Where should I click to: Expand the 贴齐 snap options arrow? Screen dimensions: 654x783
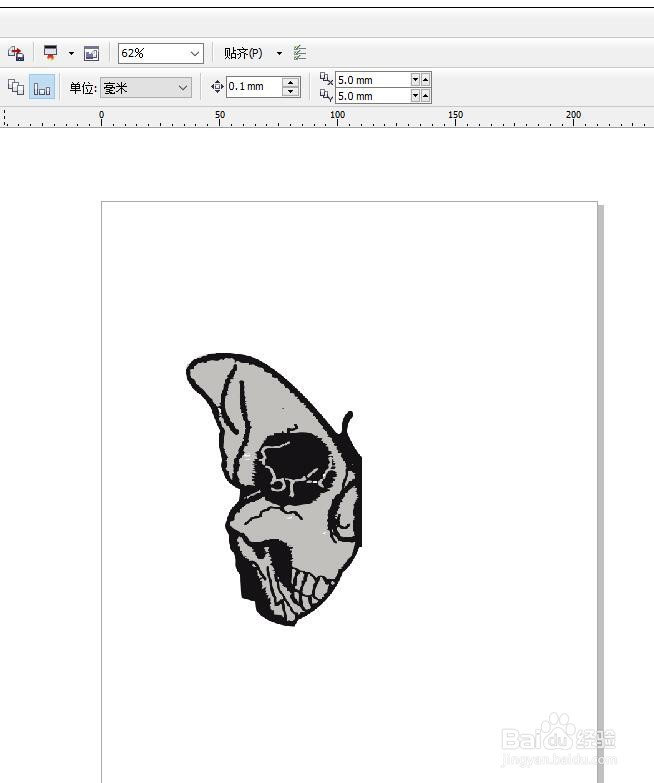pos(279,53)
